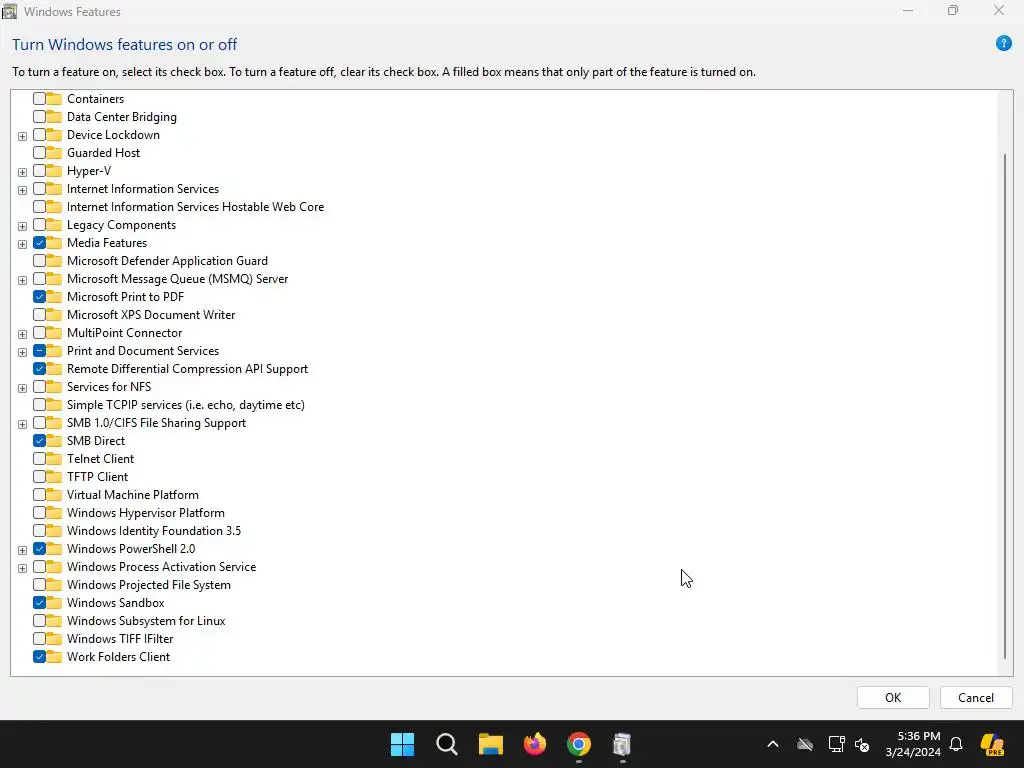Select Windows Projected File System text
Viewport: 1024px width, 768px height.
[x=148, y=584]
